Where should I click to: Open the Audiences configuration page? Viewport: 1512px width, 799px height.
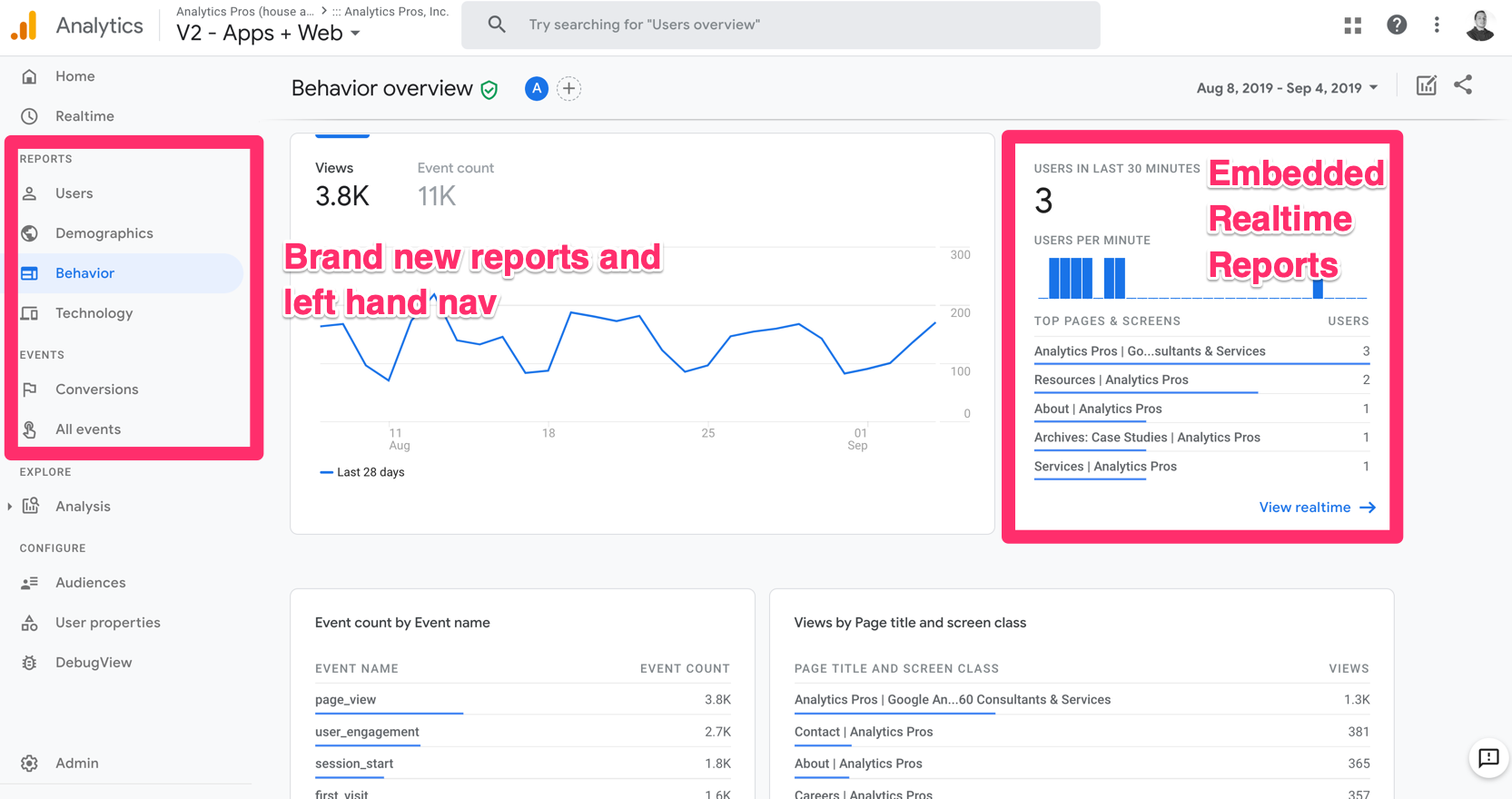[x=91, y=583]
